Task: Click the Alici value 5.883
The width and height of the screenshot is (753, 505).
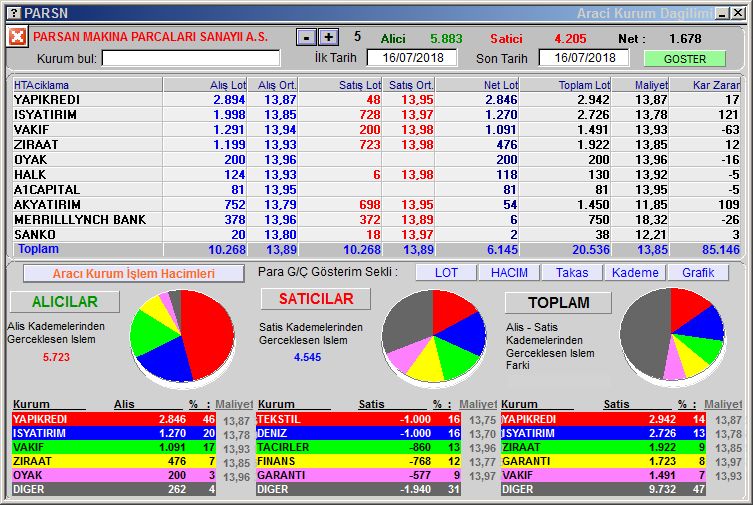Action: (446, 39)
